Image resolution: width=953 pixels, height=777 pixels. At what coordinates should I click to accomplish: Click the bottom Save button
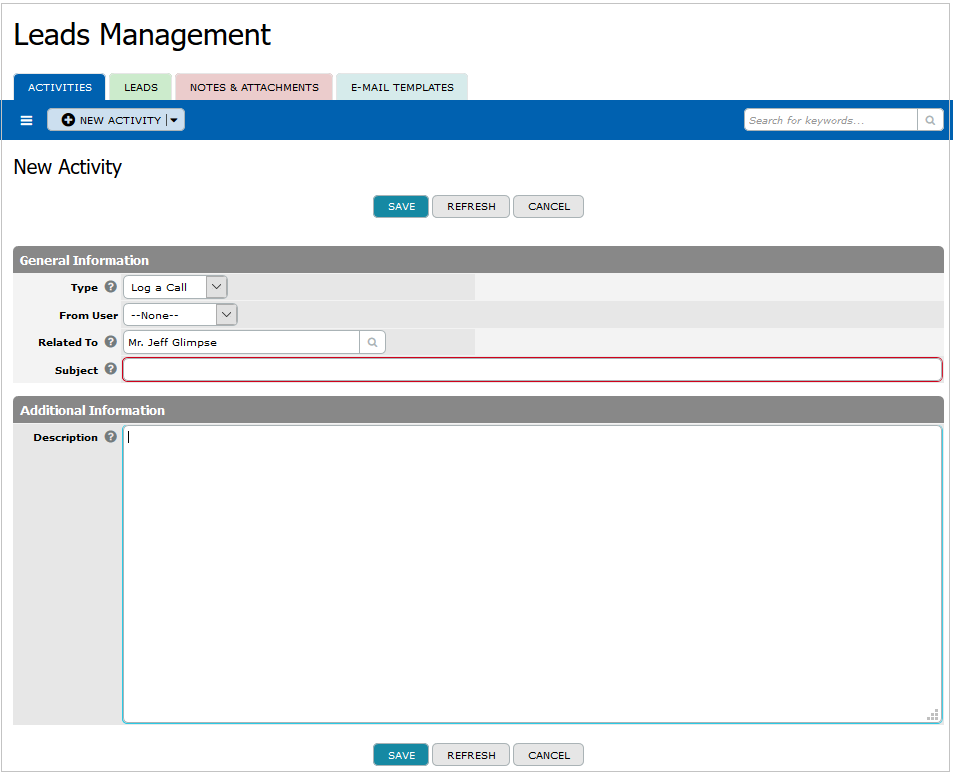point(401,755)
